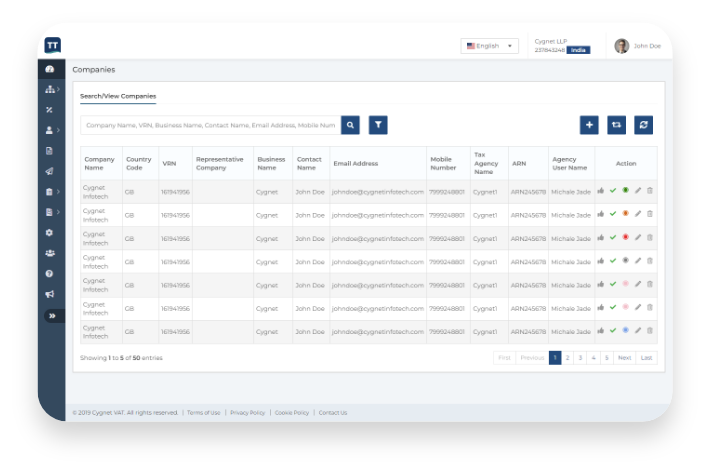This screenshot has width=710, height=474.
Task: Go to page 1 in pagination
Action: (555, 358)
